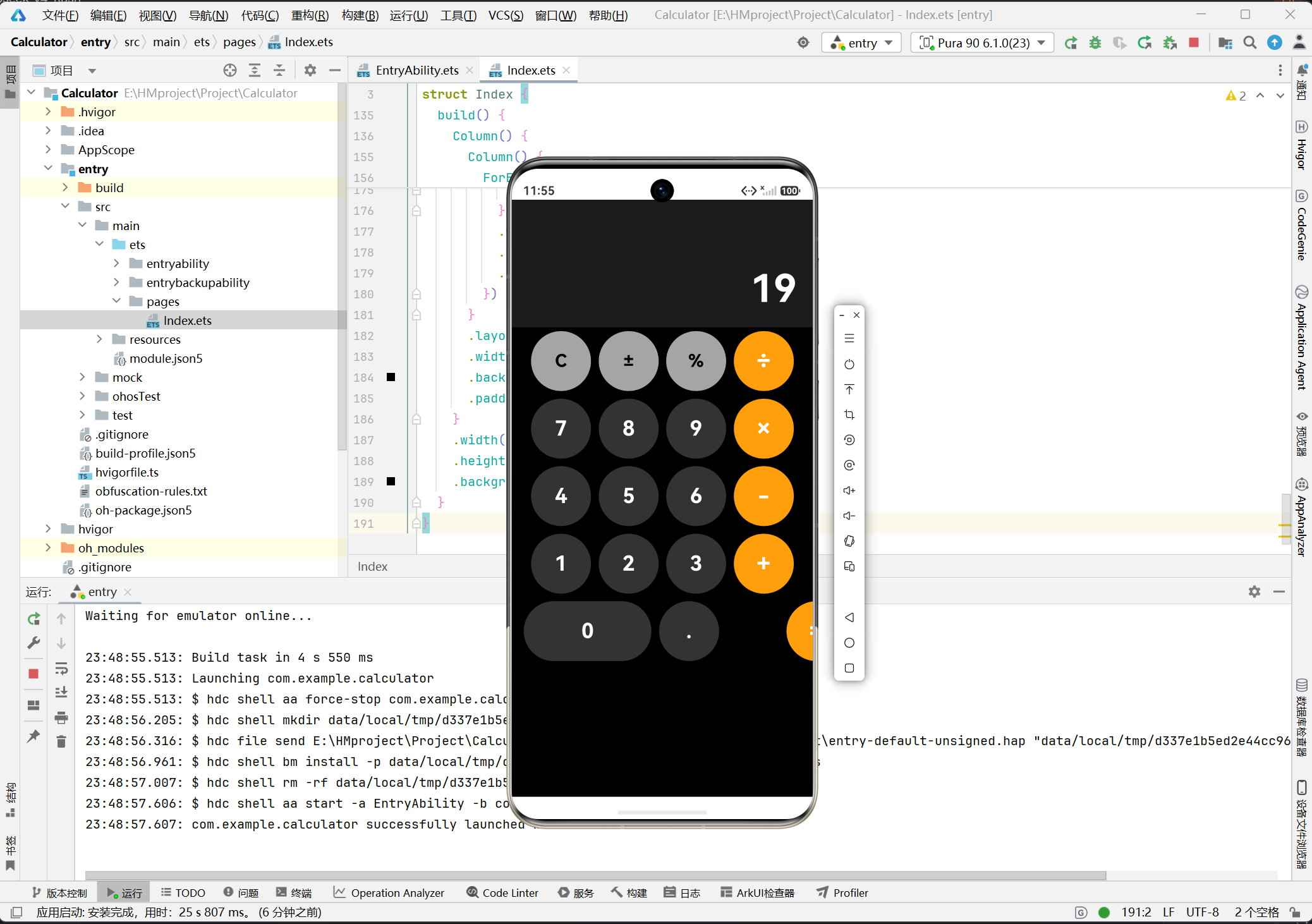
Task: Hide the project tool window
Action: point(335,70)
